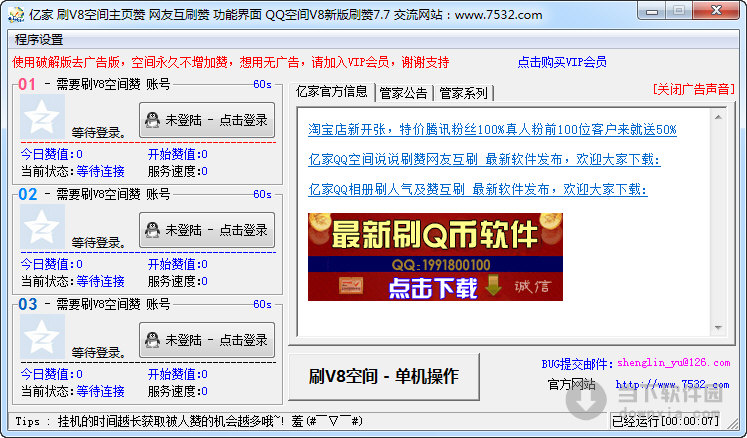Close the 亿家 window

pos(716,10)
